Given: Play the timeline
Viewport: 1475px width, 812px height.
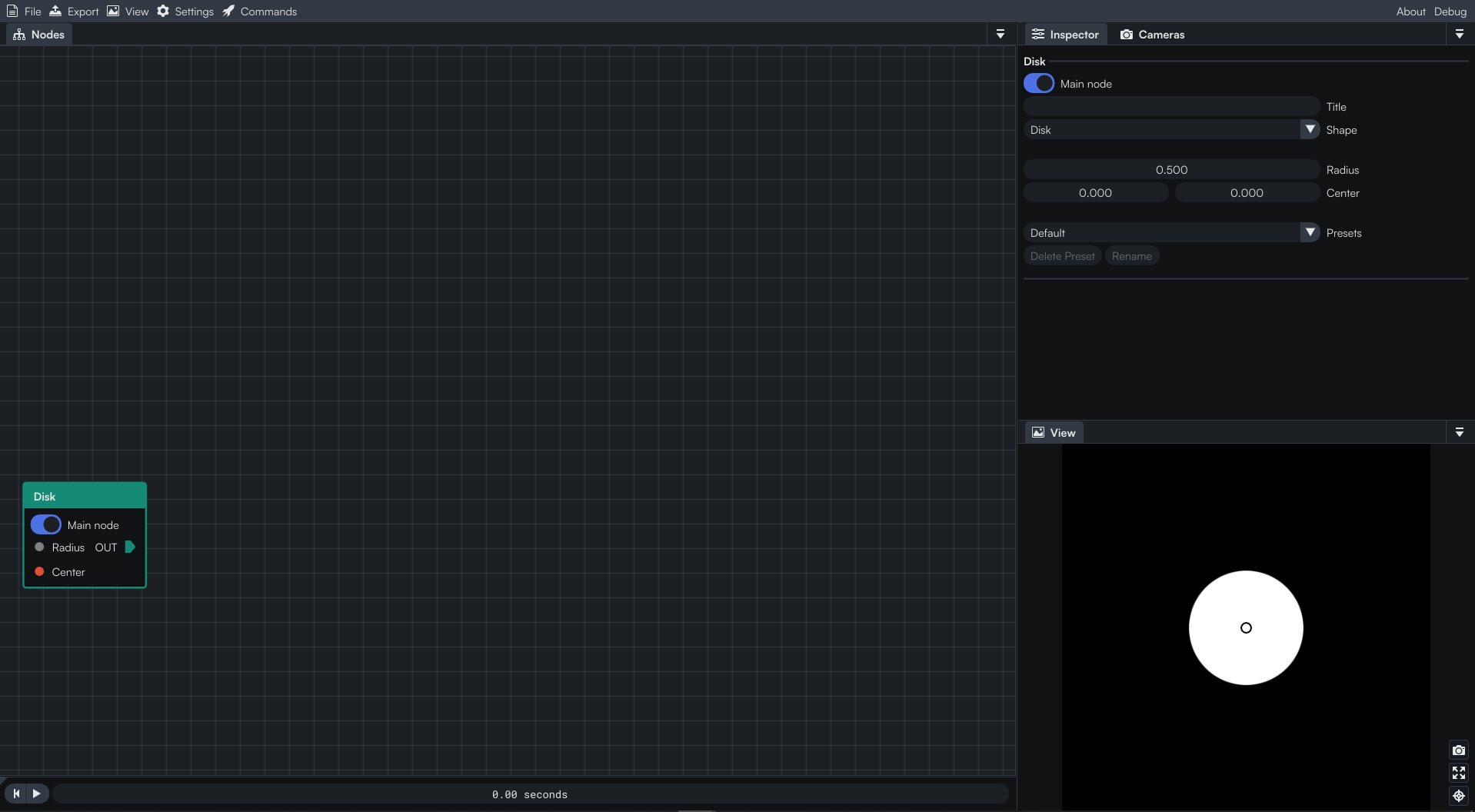Looking at the screenshot, I should coord(37,794).
